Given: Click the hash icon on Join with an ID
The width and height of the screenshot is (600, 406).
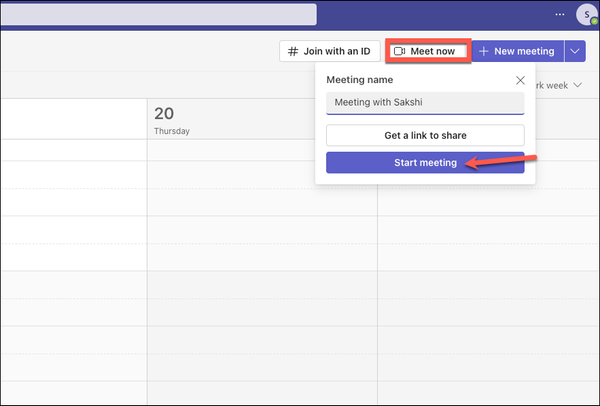Looking at the screenshot, I should pos(293,51).
